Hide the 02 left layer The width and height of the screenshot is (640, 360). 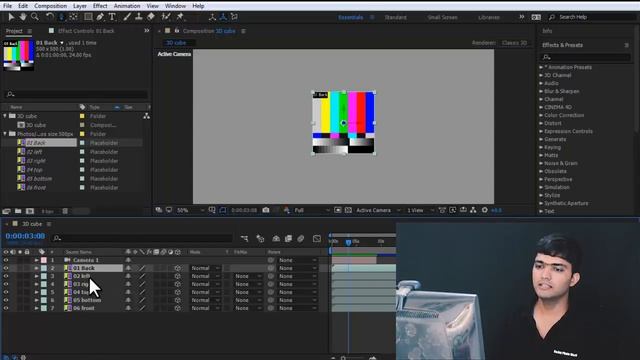[x=6, y=276]
